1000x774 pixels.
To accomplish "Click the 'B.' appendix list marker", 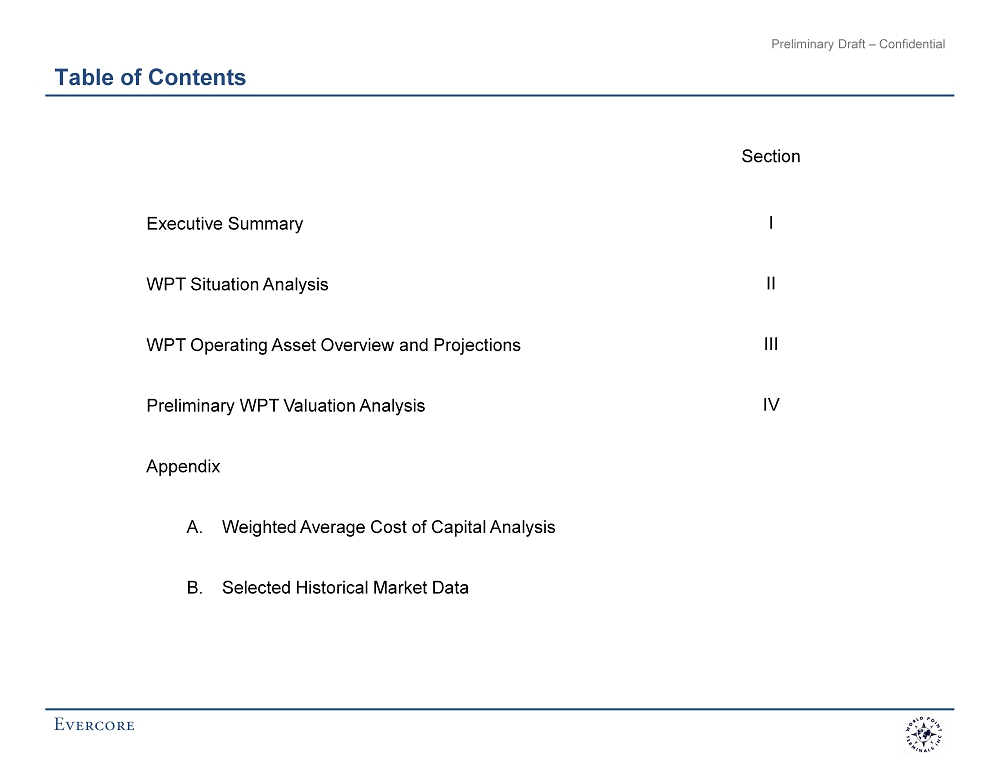I will (x=195, y=588).
